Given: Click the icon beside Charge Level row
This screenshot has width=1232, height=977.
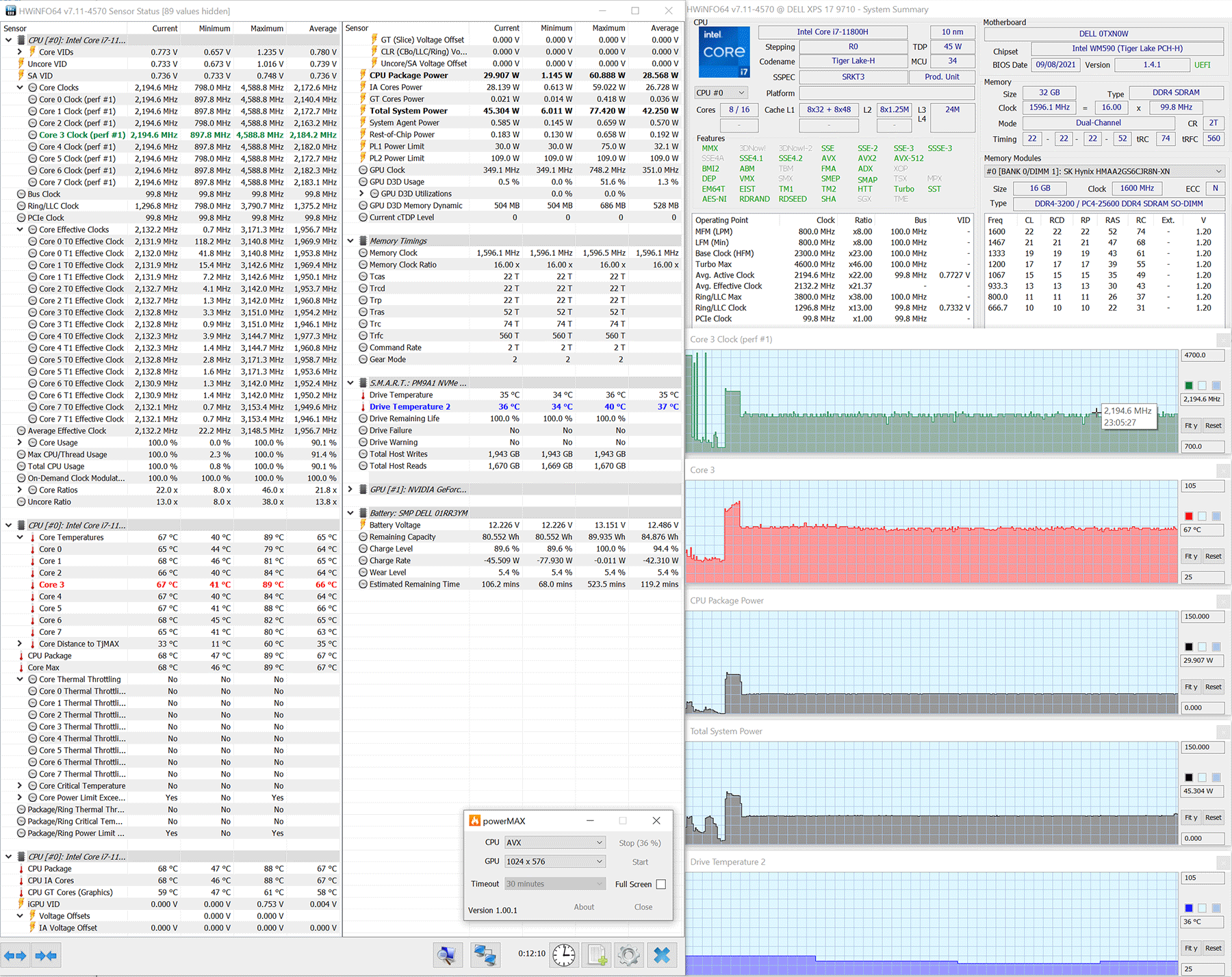Looking at the screenshot, I should coord(363,549).
